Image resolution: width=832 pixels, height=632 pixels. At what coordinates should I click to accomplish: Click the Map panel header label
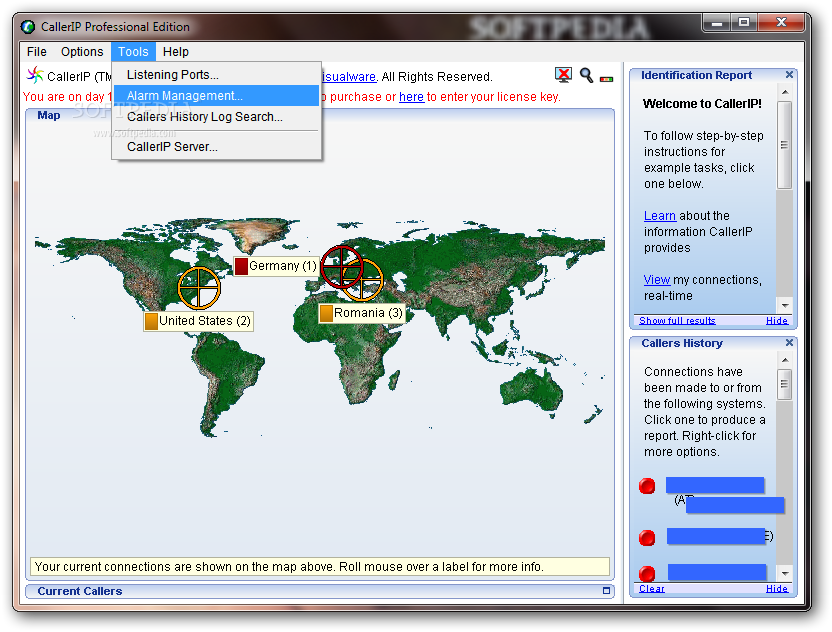49,115
